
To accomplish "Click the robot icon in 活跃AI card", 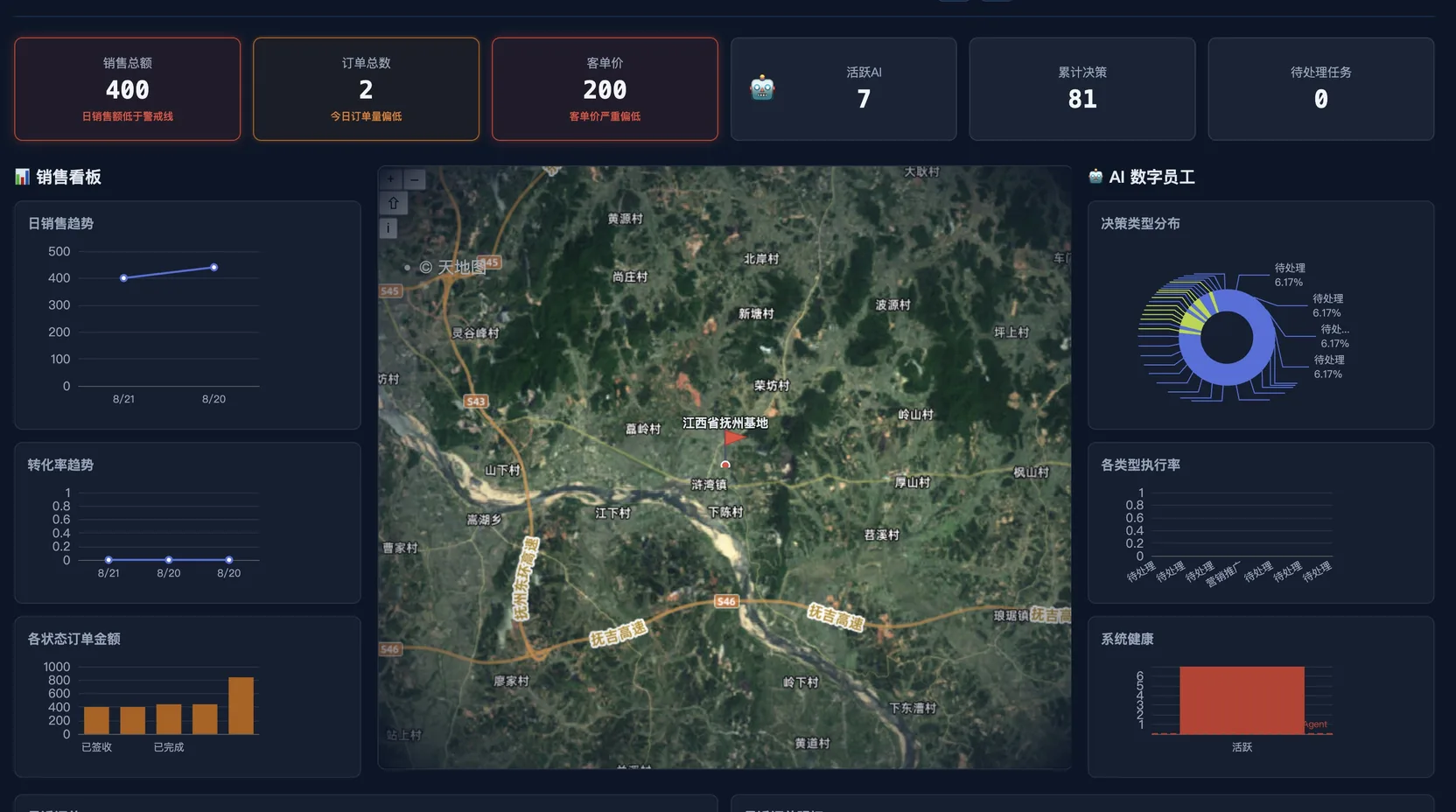I will (x=762, y=88).
